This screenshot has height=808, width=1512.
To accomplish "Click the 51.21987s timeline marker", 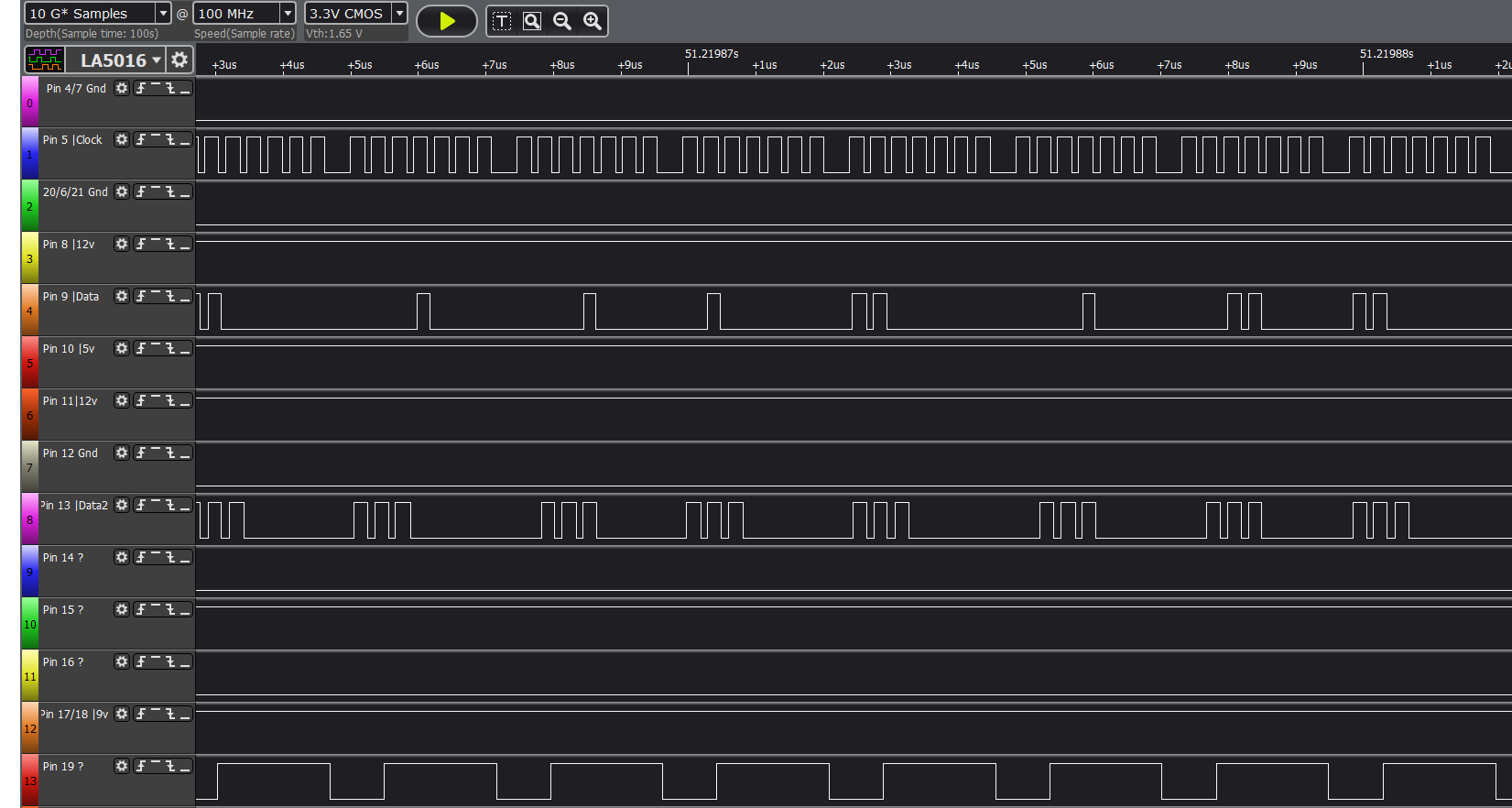I will (x=712, y=54).
